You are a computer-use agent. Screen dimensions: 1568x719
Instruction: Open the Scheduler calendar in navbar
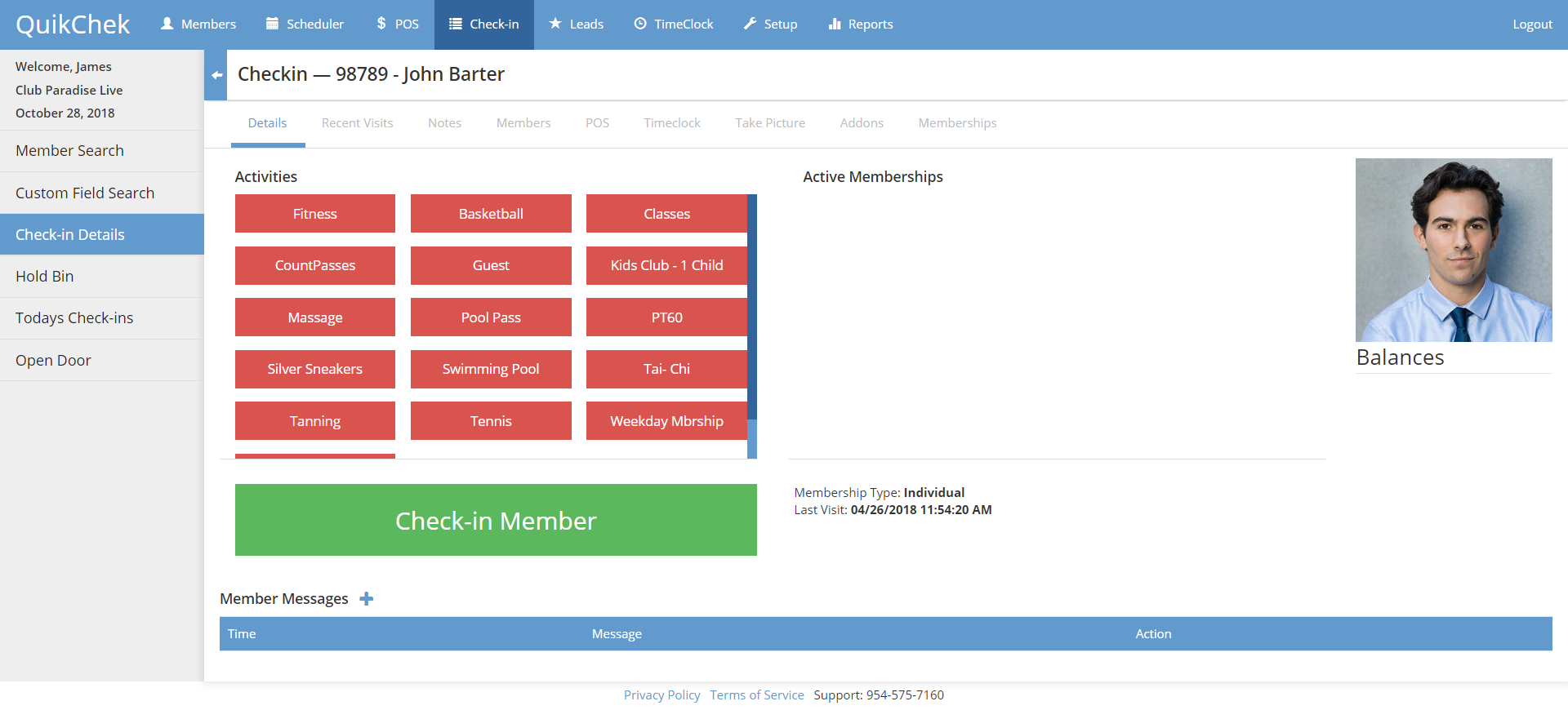(305, 24)
